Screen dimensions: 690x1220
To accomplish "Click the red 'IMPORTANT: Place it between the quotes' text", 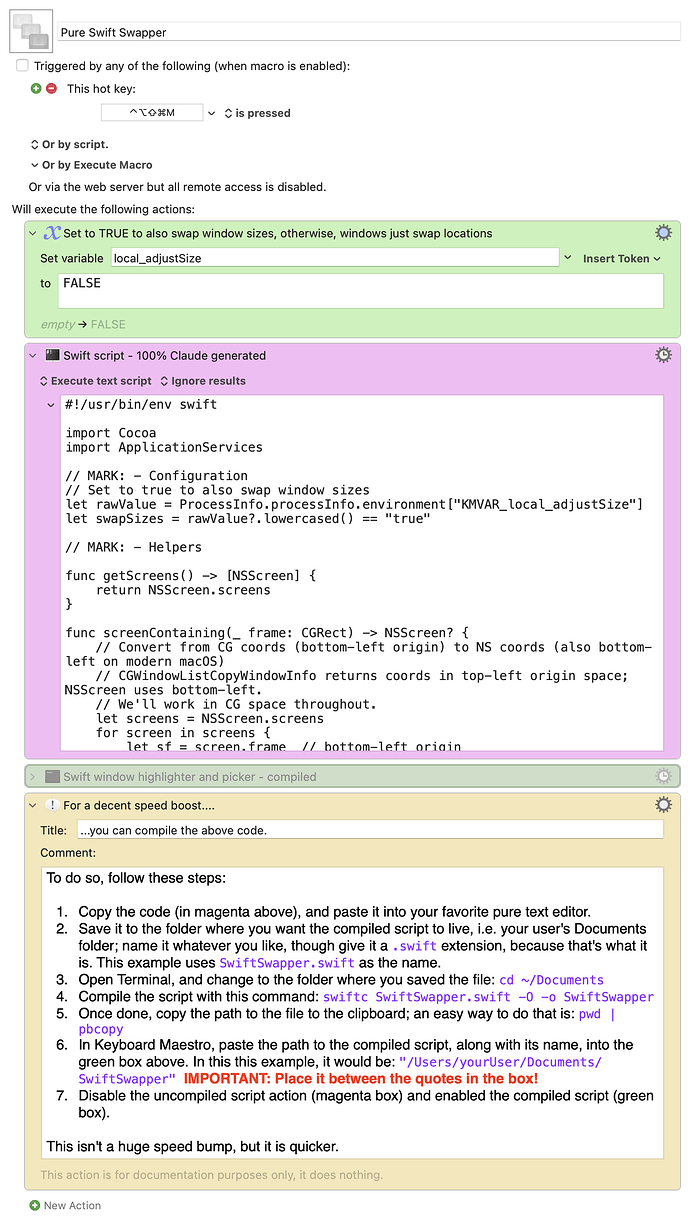I will (x=361, y=1078).
